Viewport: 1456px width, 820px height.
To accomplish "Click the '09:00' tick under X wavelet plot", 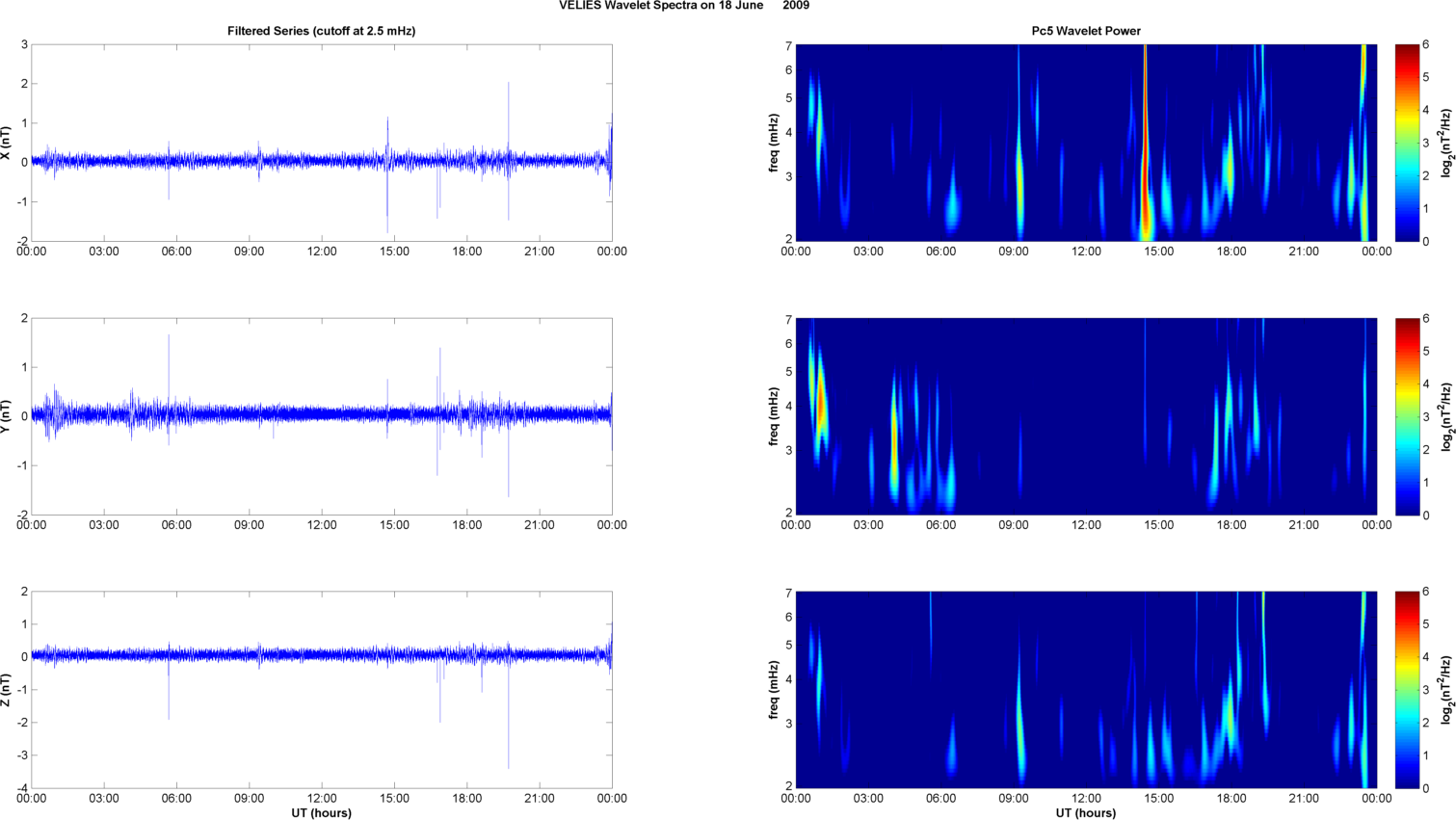I will coord(1014,251).
